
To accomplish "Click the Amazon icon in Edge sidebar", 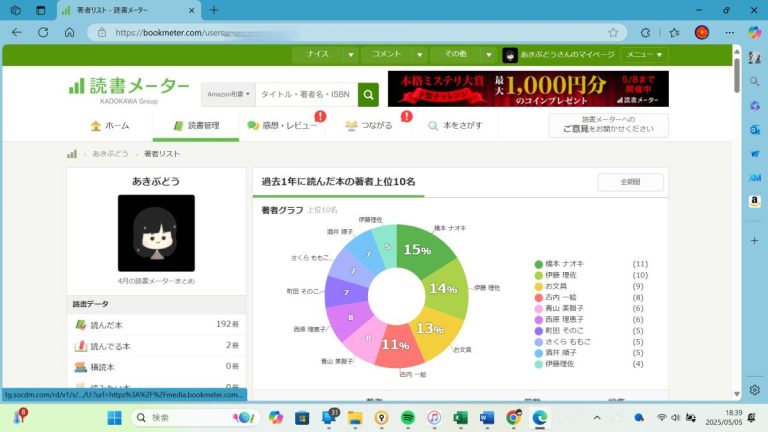I will coord(754,201).
